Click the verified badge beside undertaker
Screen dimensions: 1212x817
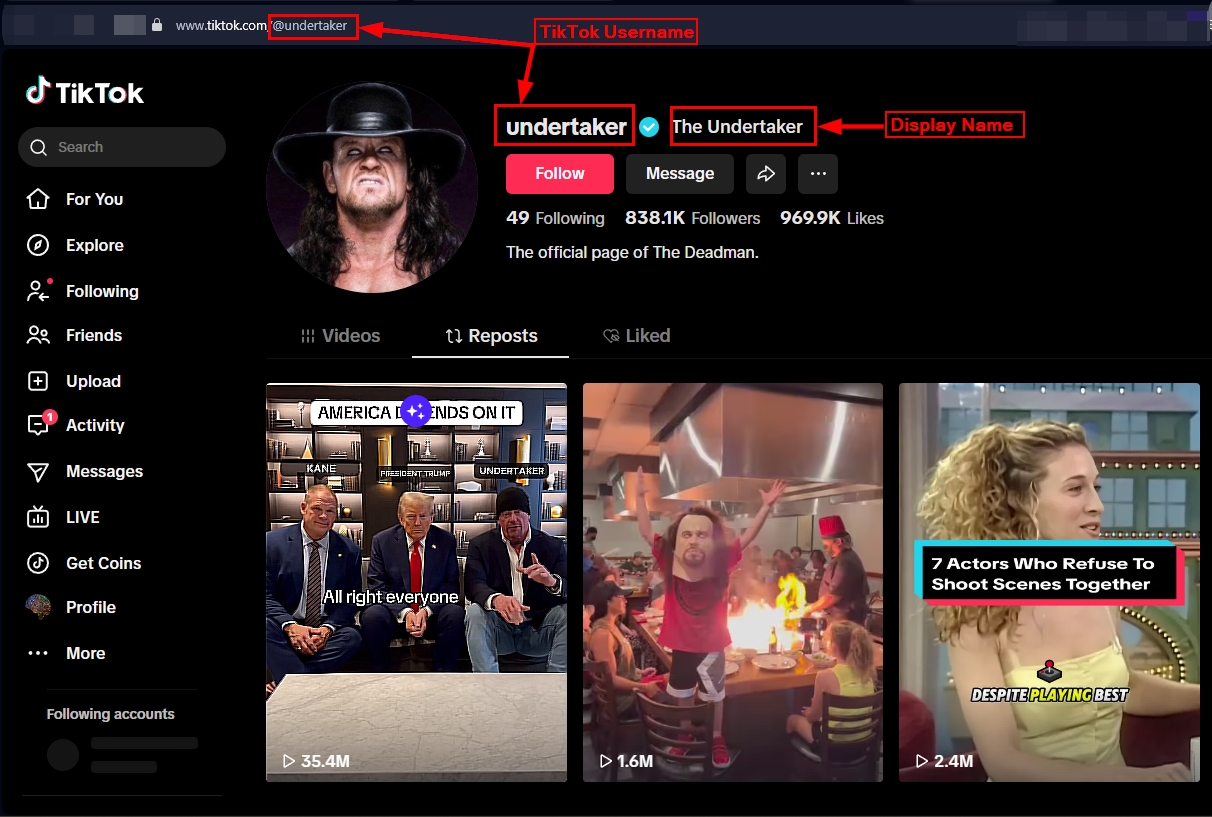click(649, 127)
